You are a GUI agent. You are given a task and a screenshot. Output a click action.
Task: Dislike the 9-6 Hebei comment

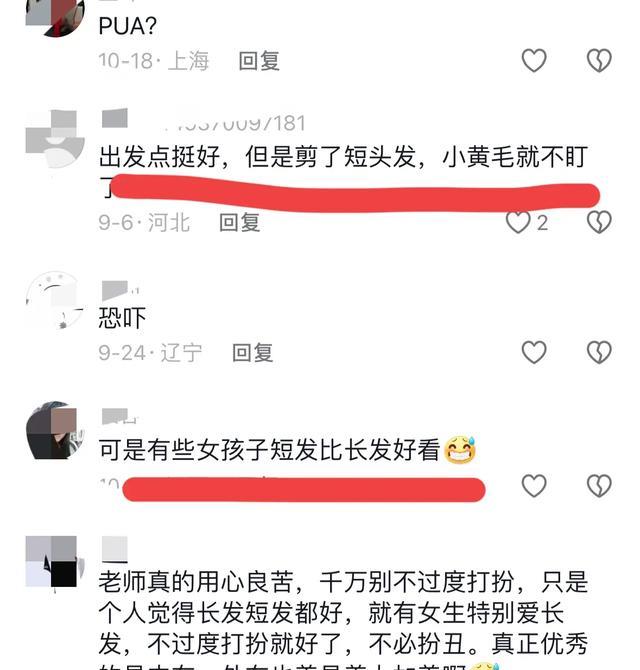pyautogui.click(x=599, y=222)
